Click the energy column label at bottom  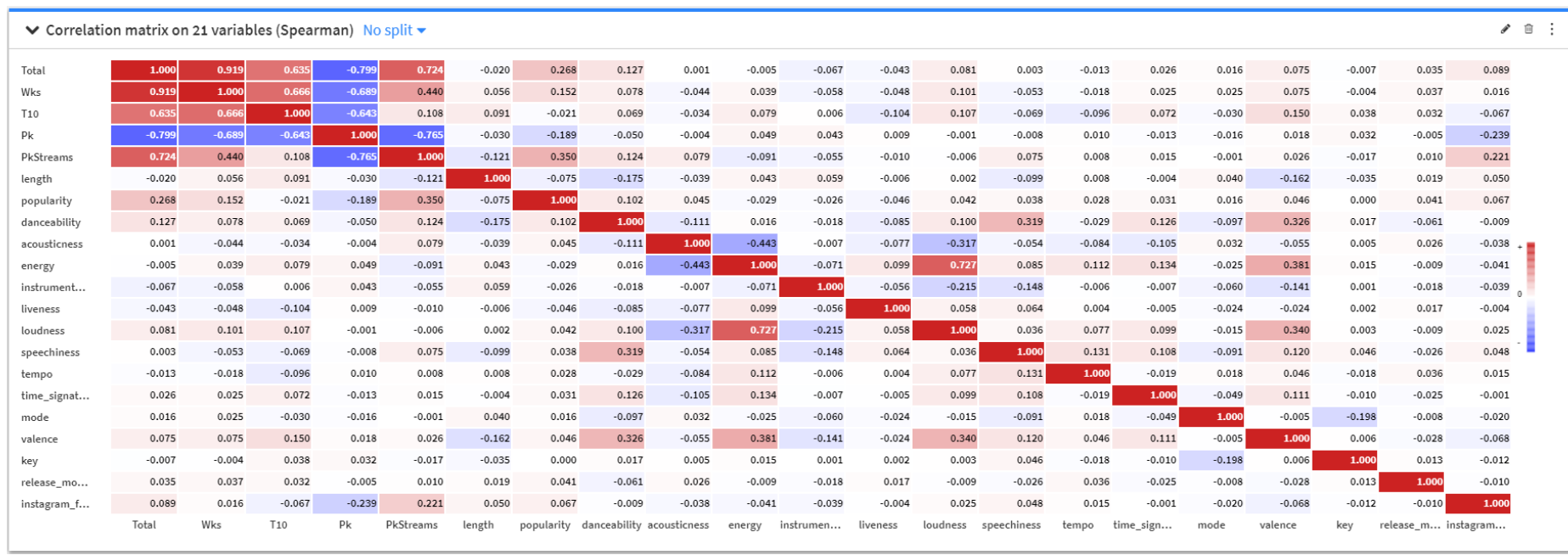pyautogui.click(x=745, y=525)
